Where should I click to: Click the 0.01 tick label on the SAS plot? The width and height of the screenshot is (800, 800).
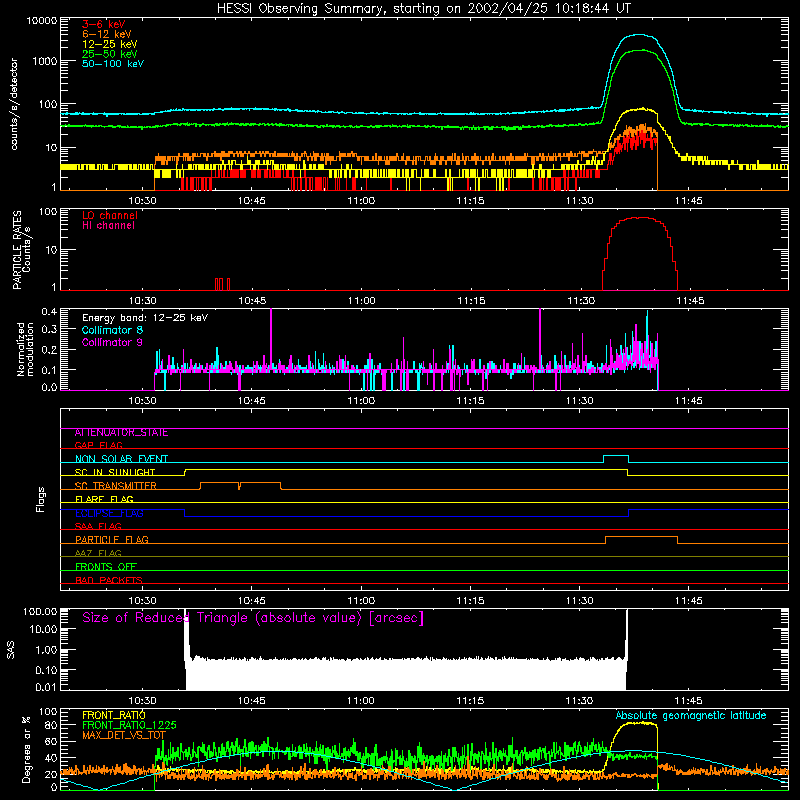click(x=46, y=687)
